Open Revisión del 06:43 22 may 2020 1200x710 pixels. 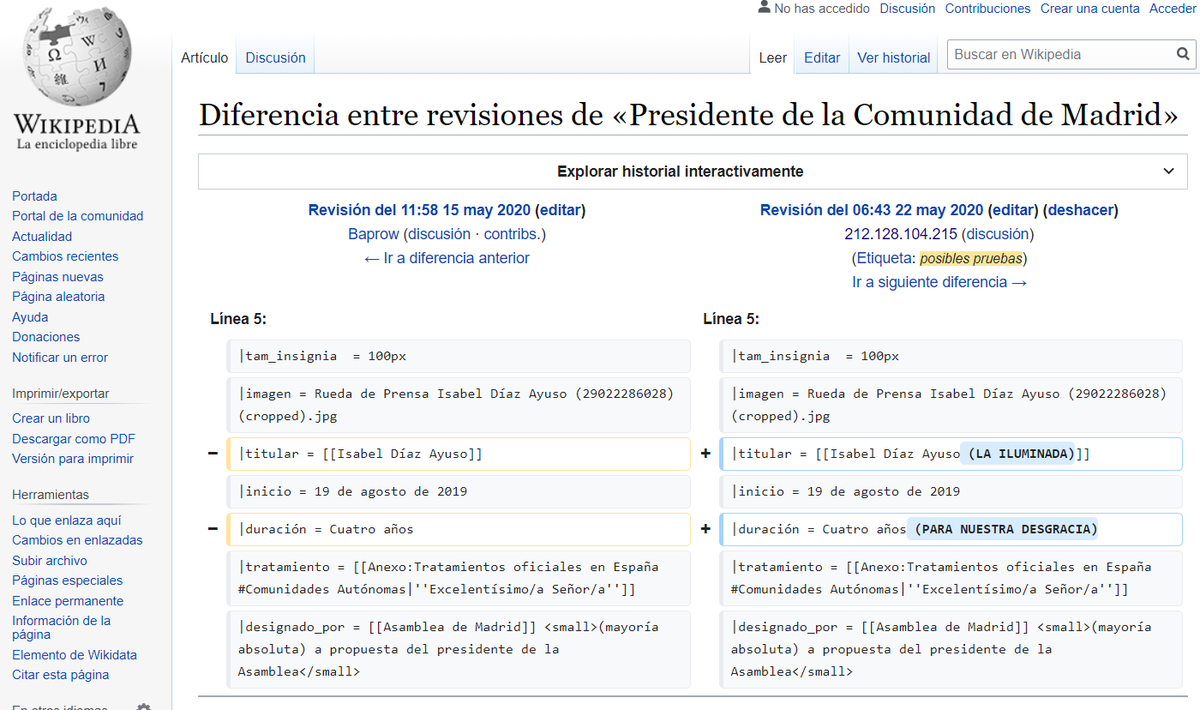tap(872, 210)
